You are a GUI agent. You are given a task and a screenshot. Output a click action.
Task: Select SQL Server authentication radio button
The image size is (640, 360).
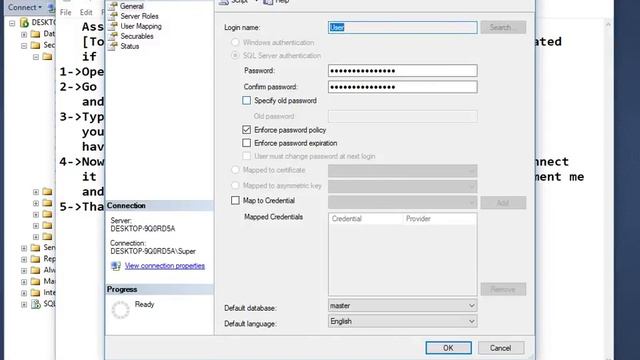[x=235, y=56]
